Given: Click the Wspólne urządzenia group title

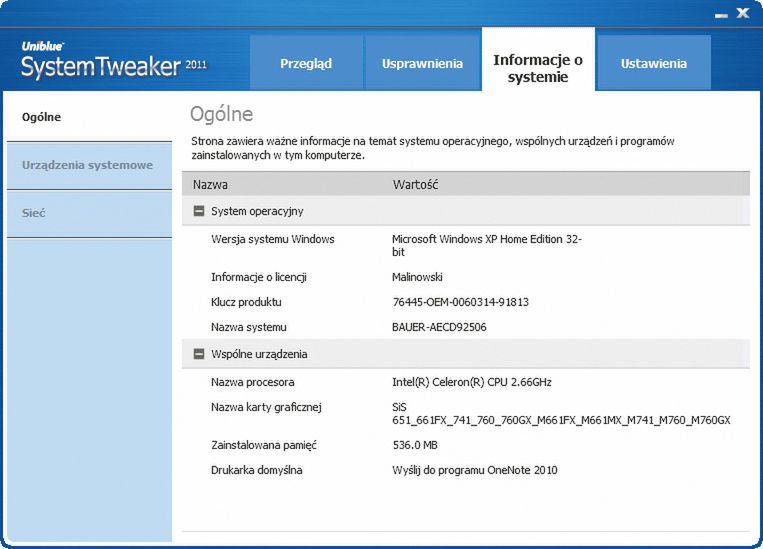Looking at the screenshot, I should pyautogui.click(x=259, y=354).
